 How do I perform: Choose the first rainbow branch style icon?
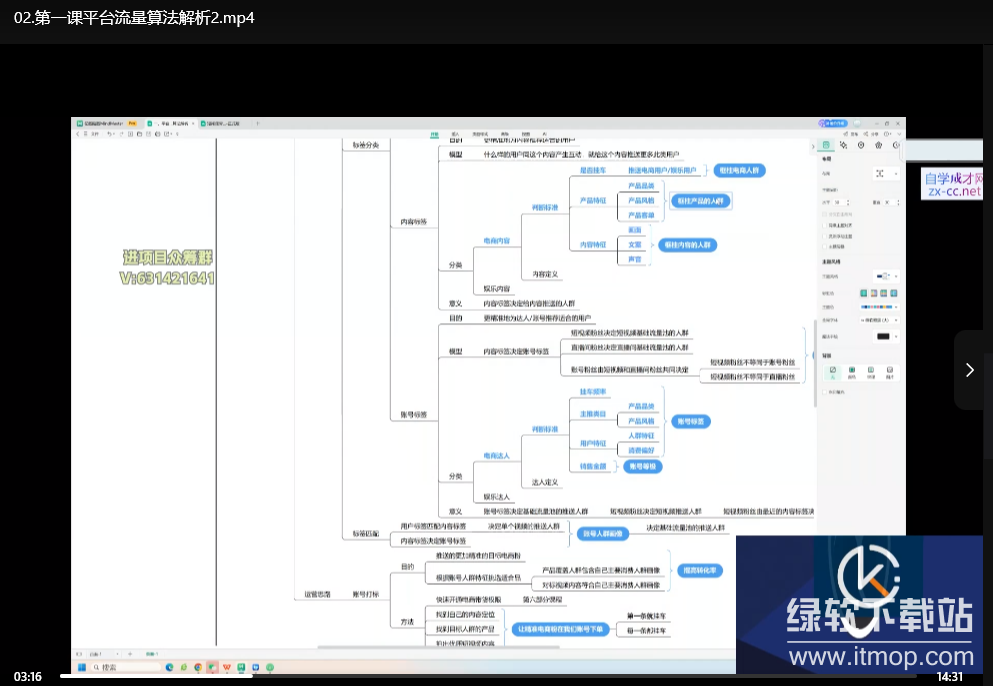(865, 293)
